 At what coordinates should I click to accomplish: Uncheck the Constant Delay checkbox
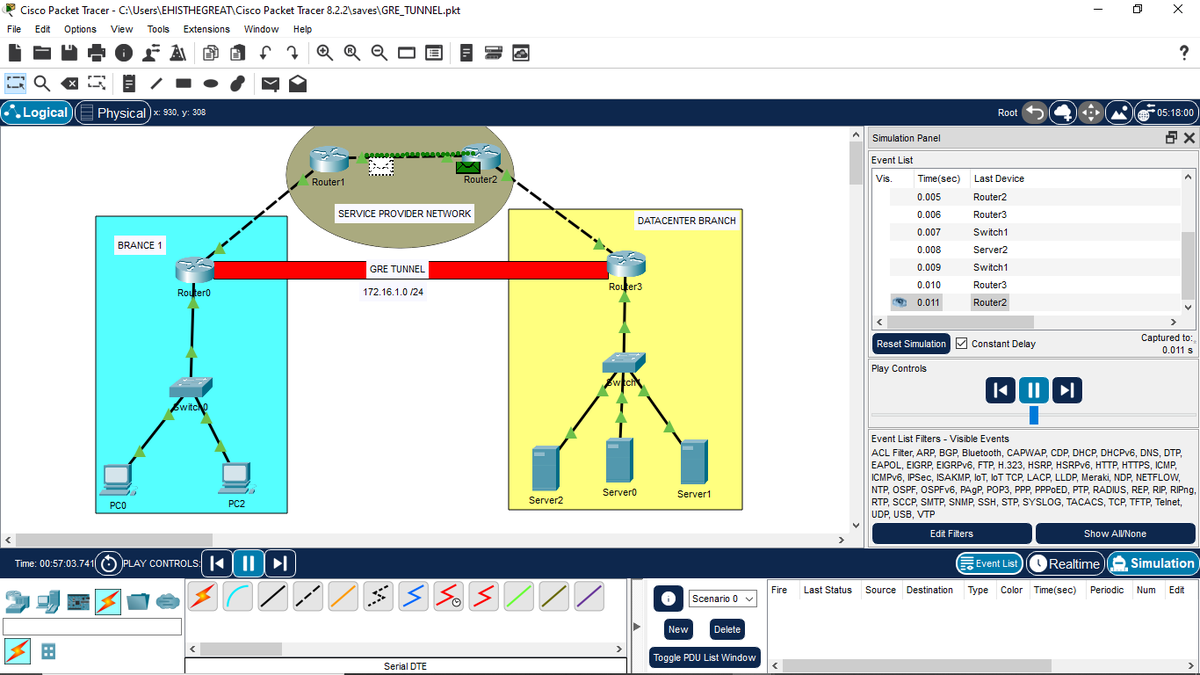pyautogui.click(x=962, y=344)
